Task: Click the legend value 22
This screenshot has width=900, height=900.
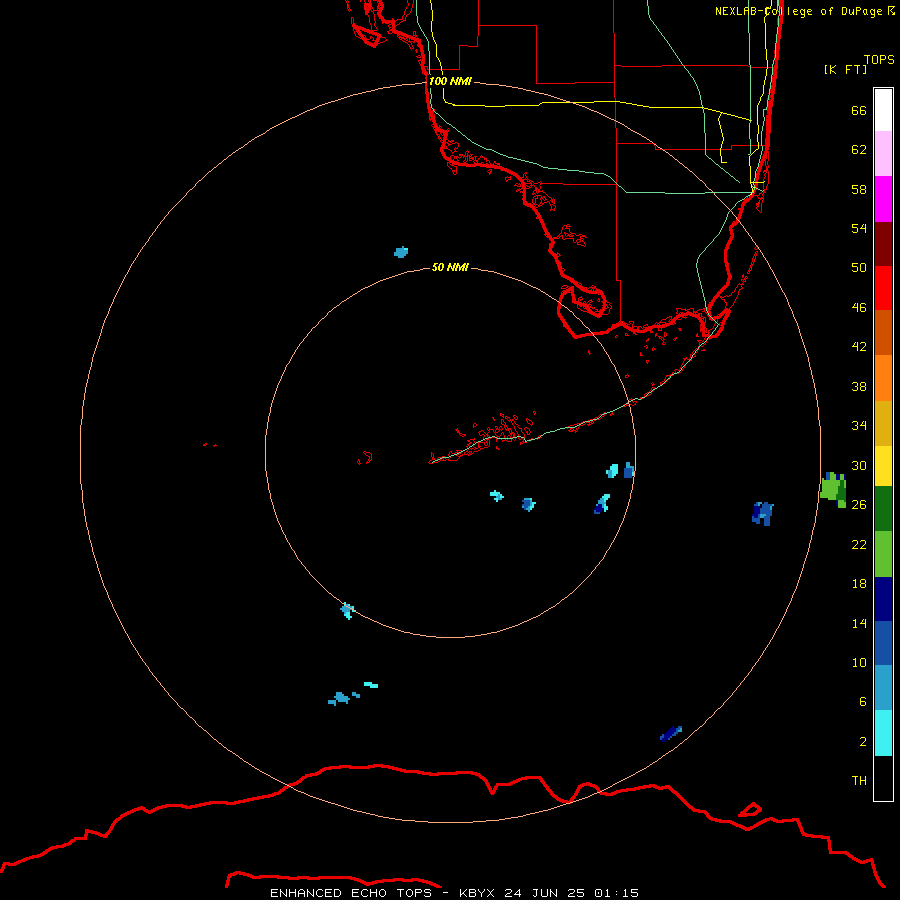Action: point(859,544)
